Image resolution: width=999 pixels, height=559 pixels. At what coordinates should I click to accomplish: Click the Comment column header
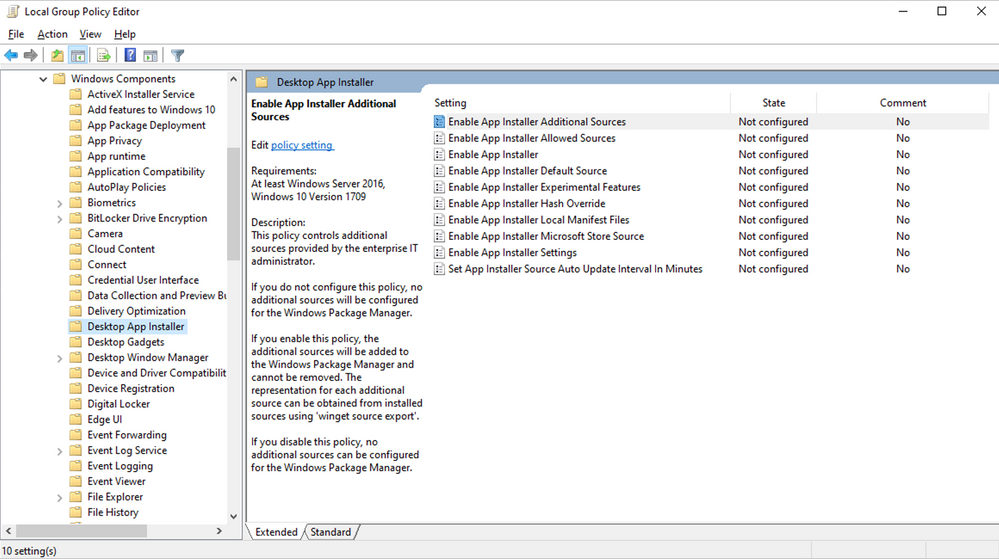click(902, 103)
